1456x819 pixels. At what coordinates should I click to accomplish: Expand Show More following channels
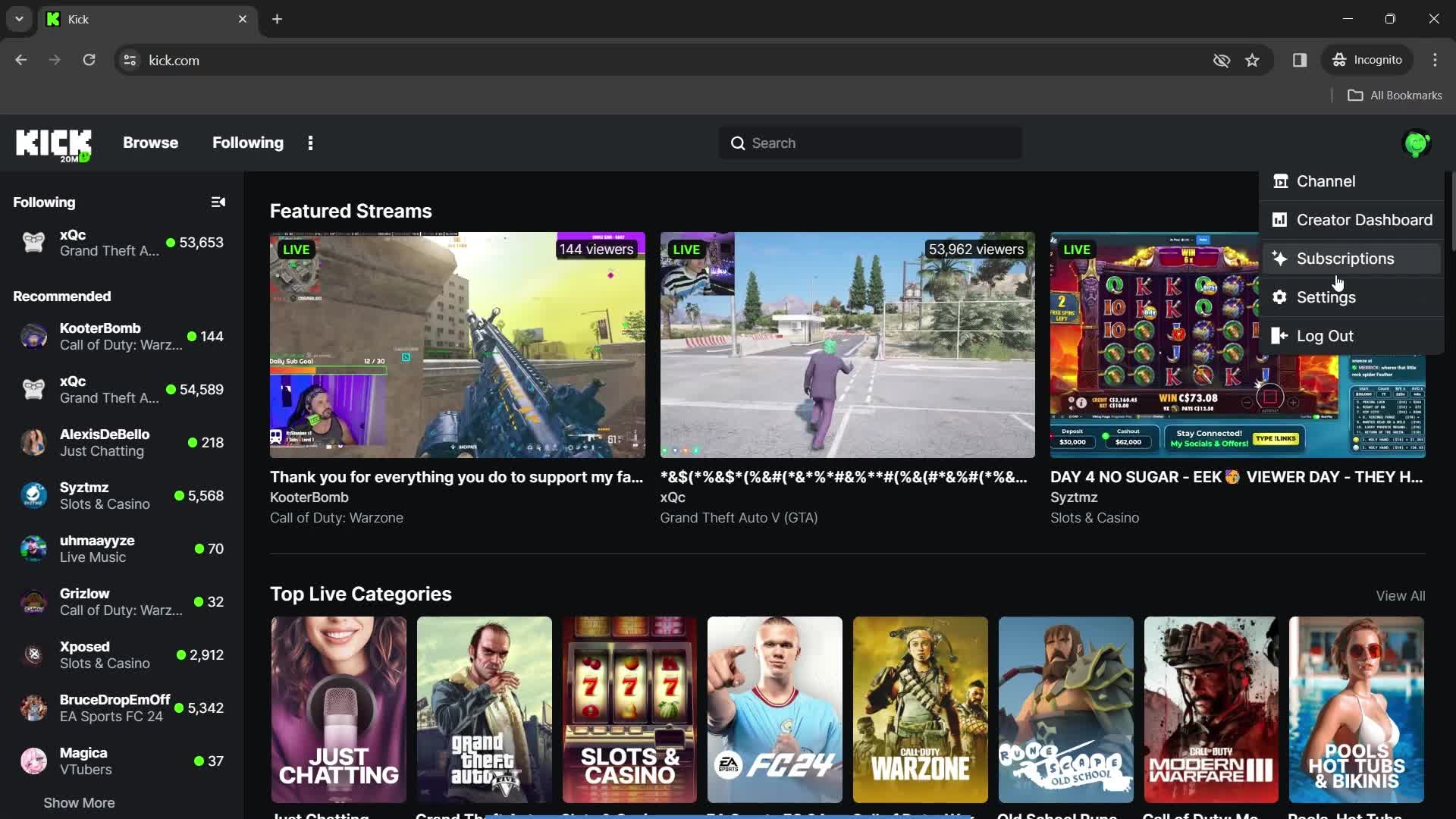(x=79, y=802)
